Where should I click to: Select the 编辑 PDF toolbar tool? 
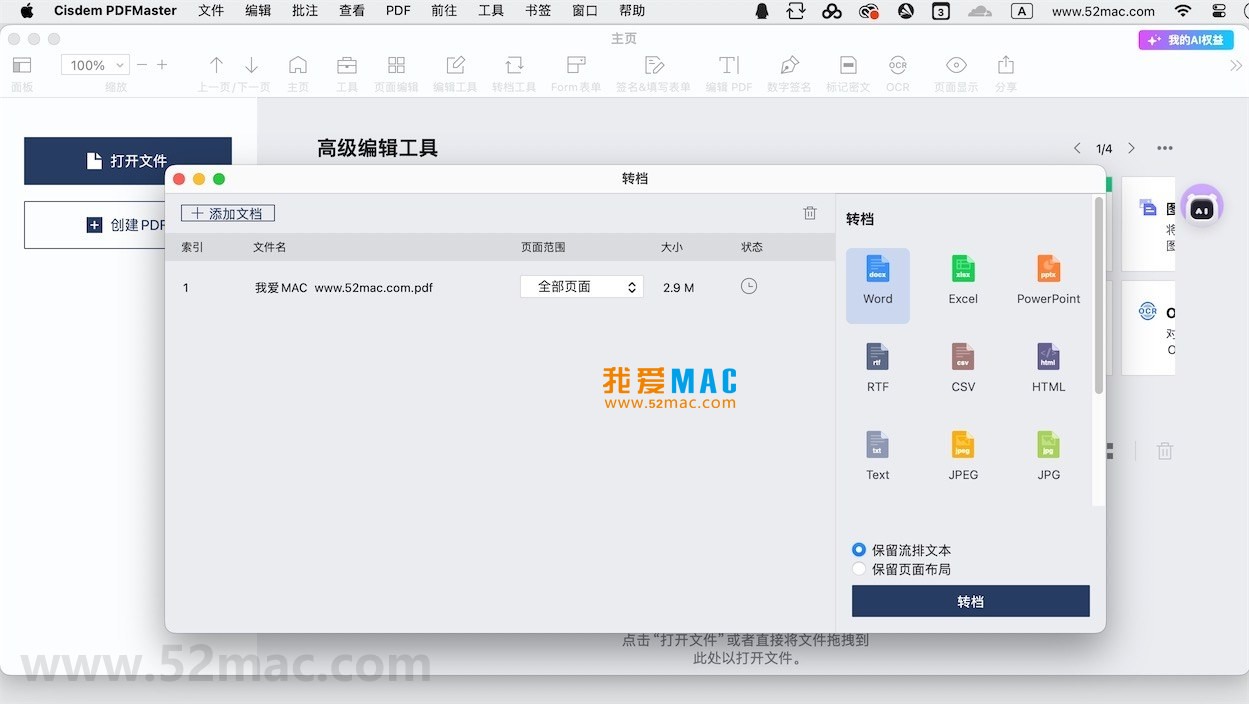pos(729,65)
